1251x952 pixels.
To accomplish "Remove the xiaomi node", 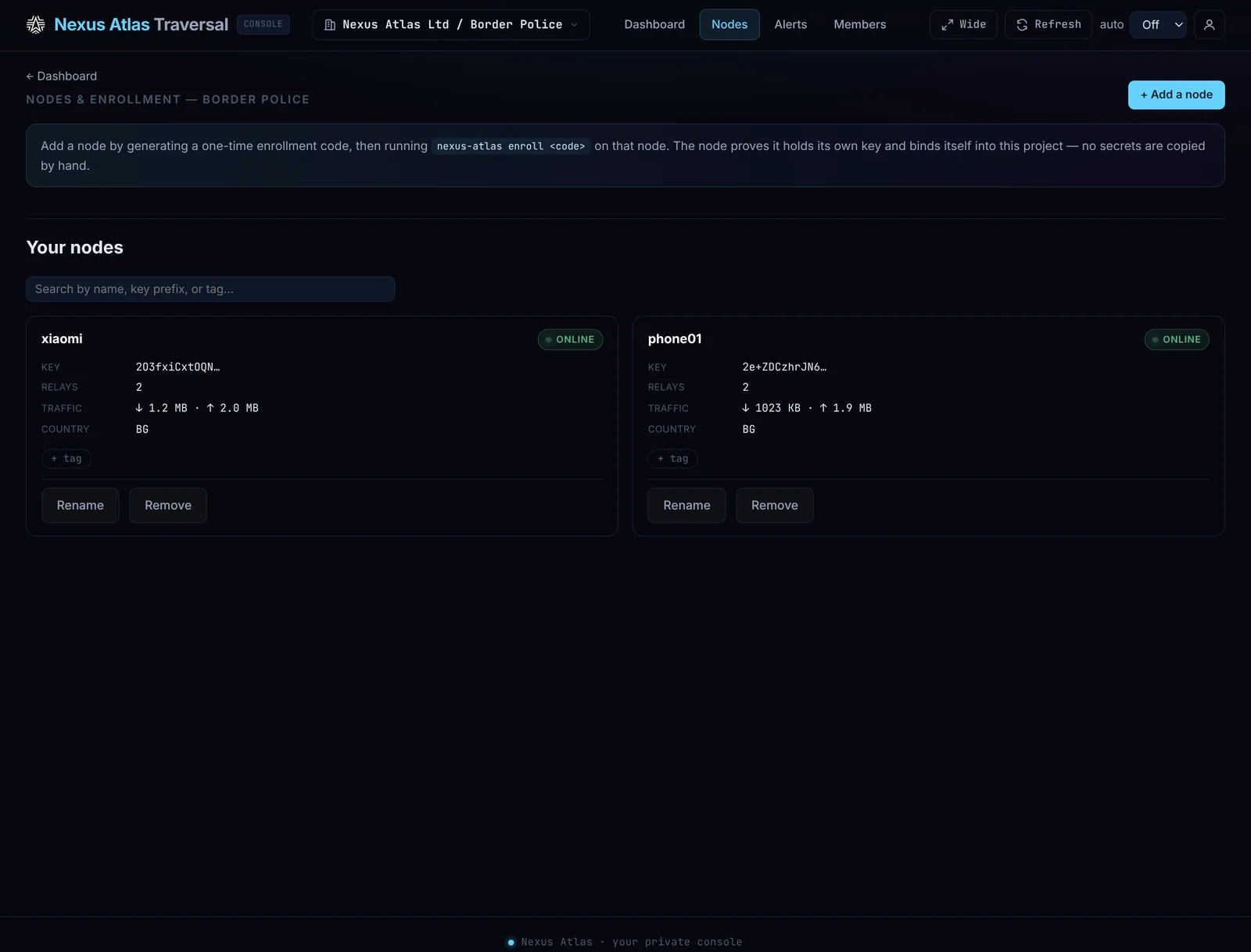I will point(168,506).
